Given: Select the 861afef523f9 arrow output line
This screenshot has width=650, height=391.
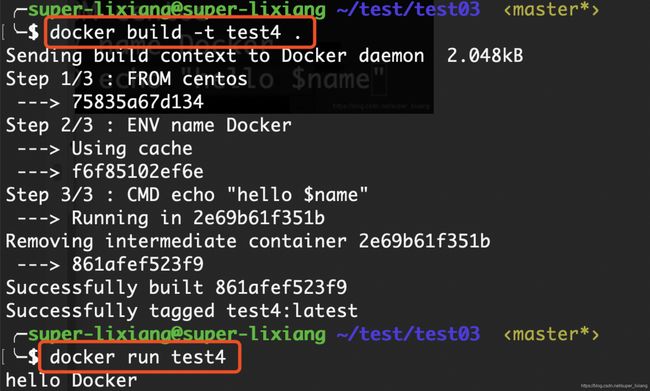Looking at the screenshot, I should (110, 265).
